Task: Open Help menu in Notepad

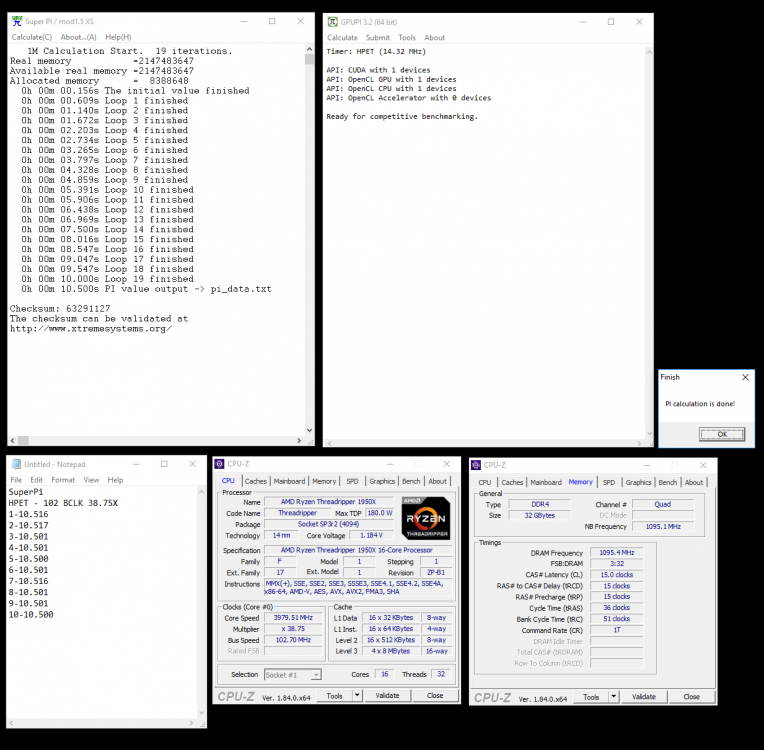Action: [115, 480]
